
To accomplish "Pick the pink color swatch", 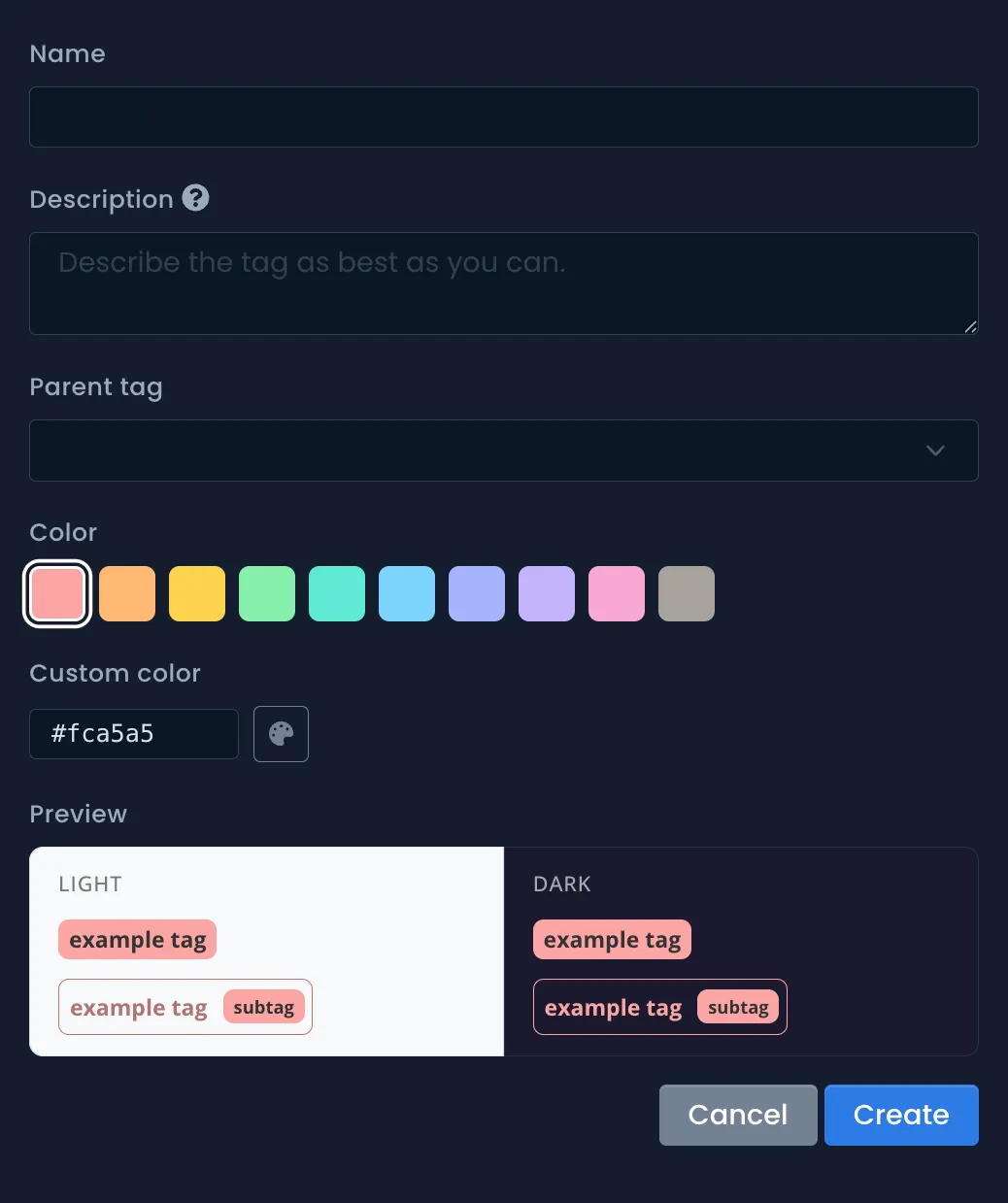I will [617, 594].
